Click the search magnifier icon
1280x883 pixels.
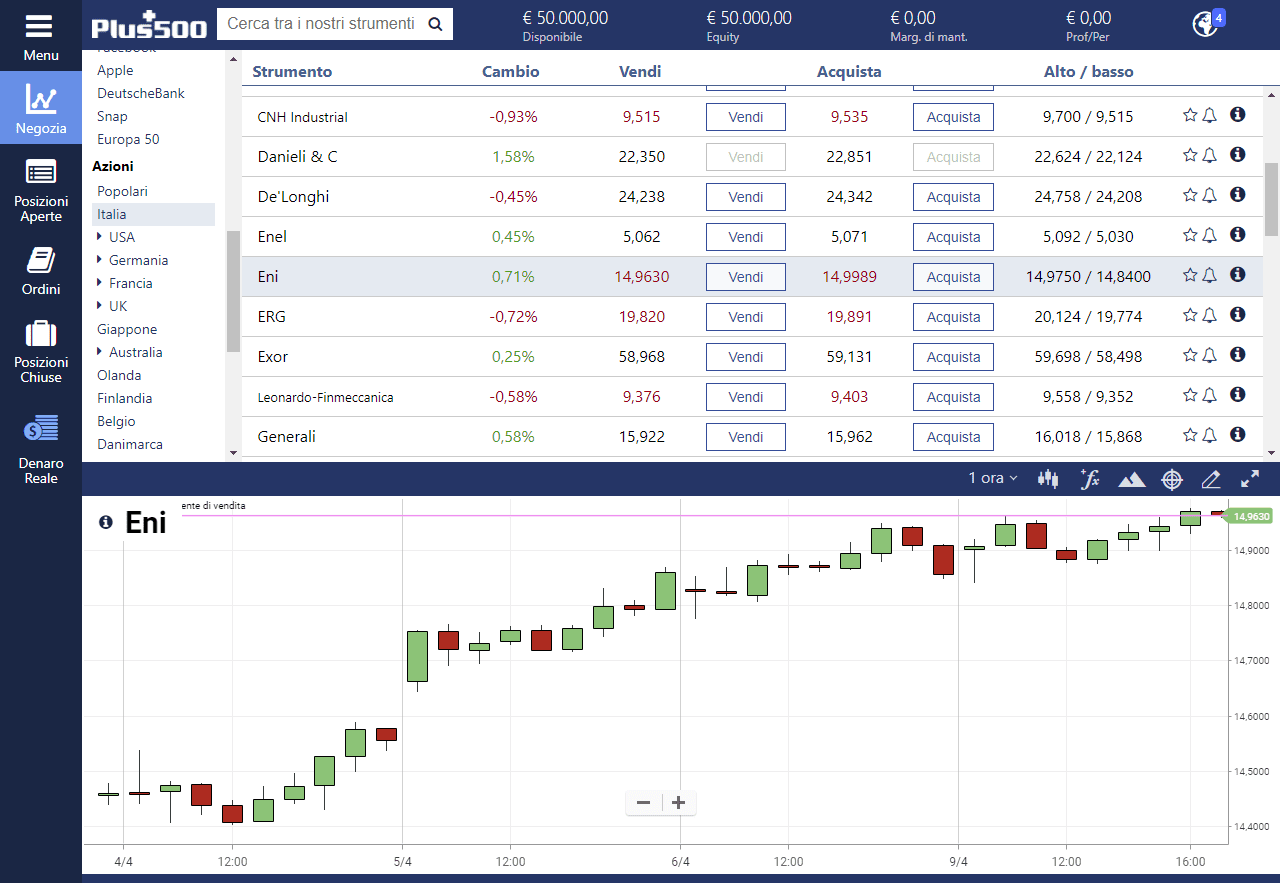435,24
